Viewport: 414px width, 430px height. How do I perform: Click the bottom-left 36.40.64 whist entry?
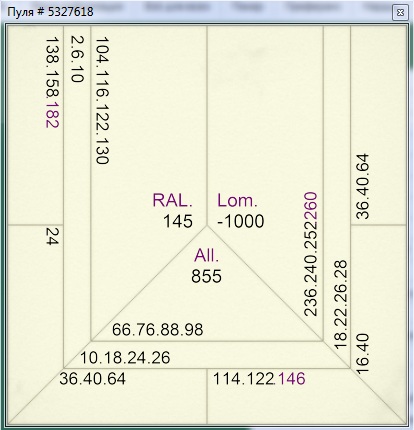pos(93,379)
